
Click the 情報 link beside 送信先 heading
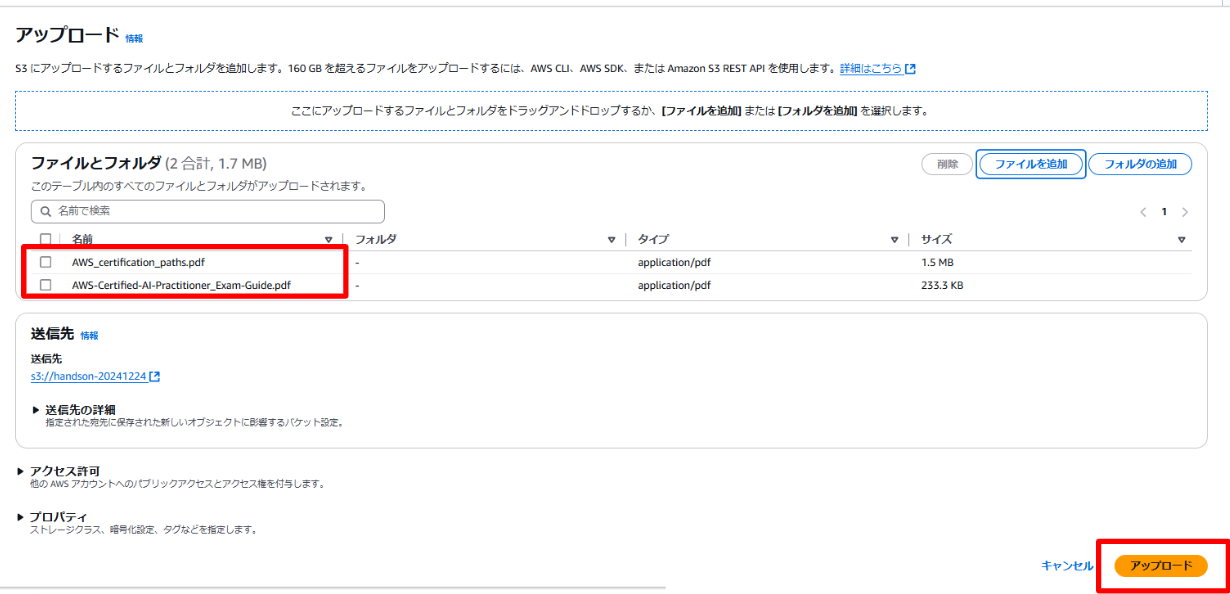(89, 336)
